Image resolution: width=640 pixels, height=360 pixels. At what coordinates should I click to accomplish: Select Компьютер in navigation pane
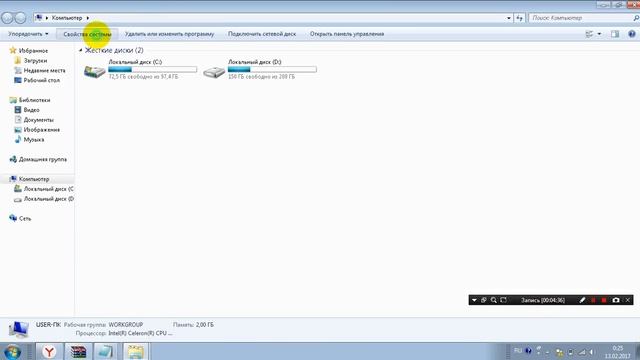click(34, 179)
